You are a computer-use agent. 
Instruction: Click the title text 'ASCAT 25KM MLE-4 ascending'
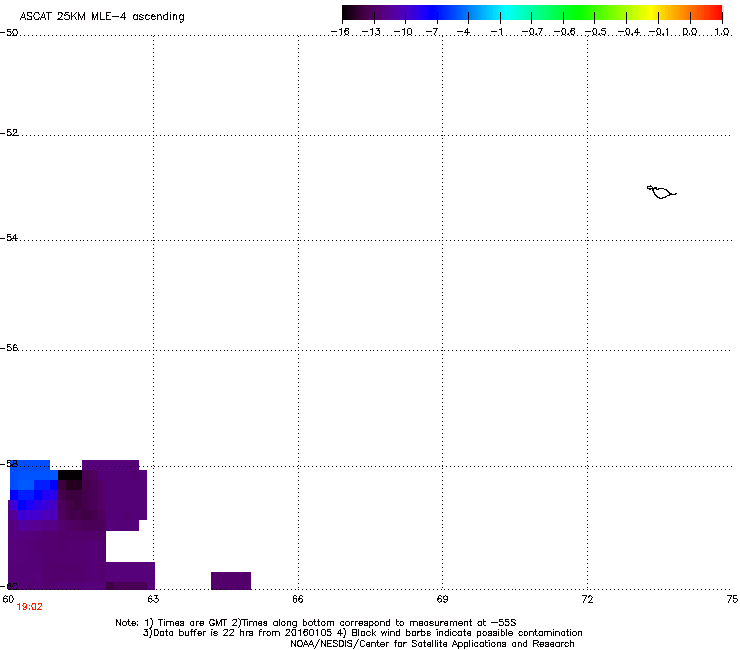coord(102,17)
